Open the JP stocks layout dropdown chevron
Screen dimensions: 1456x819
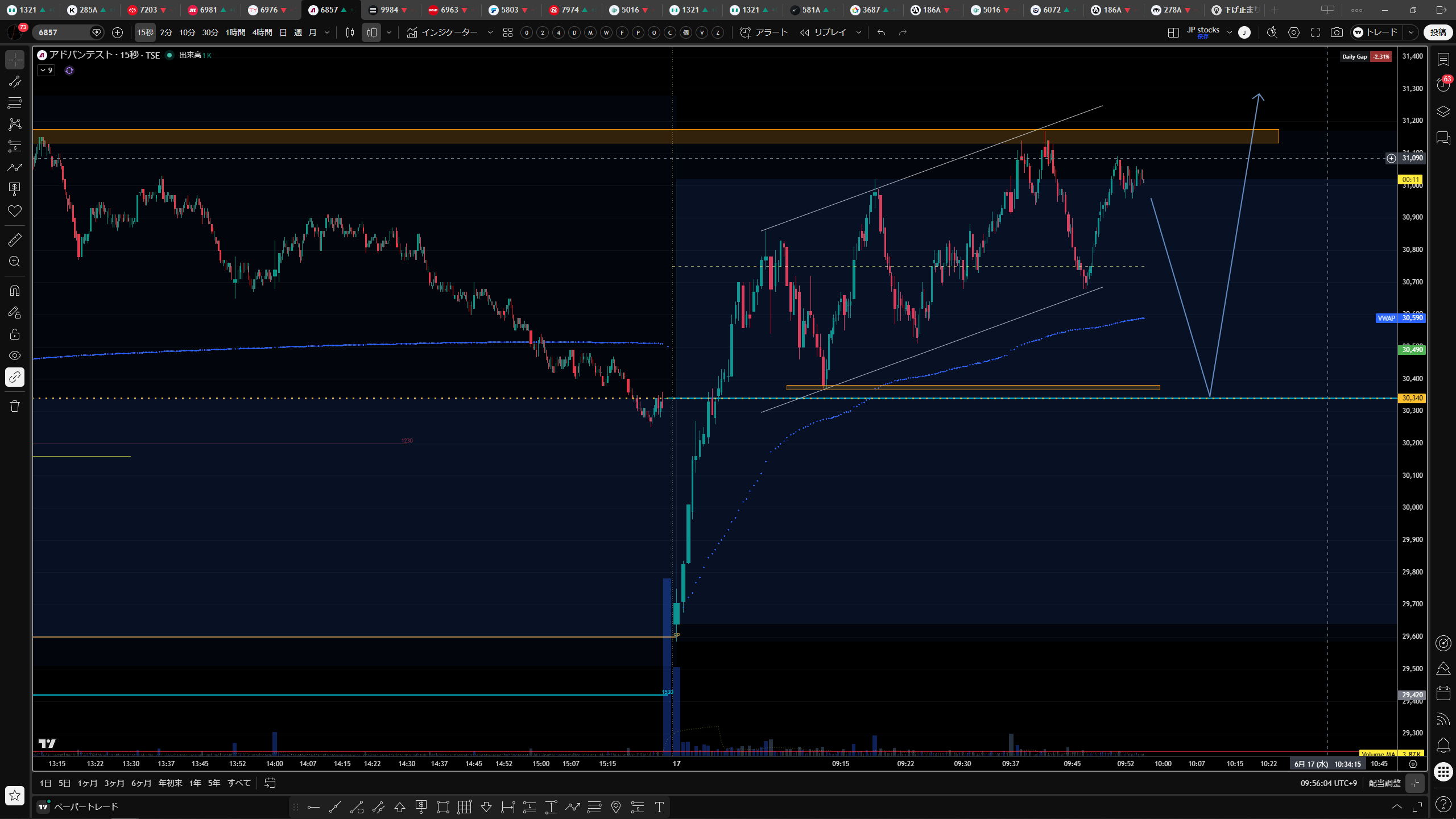[x=1230, y=33]
